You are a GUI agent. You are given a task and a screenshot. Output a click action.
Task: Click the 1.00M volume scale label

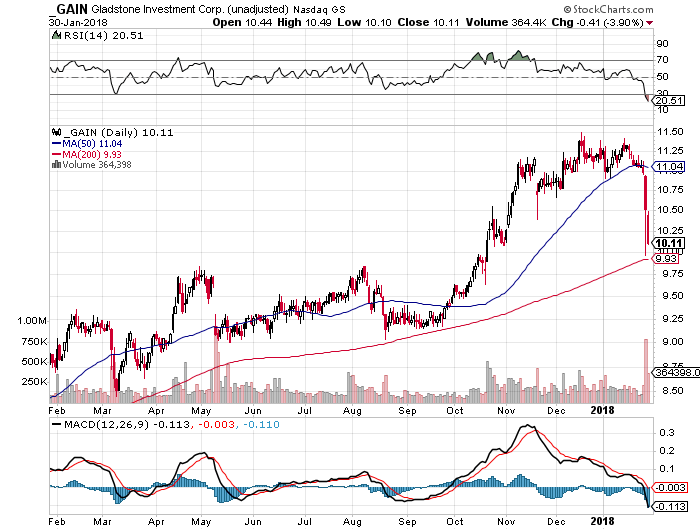(x=32, y=321)
